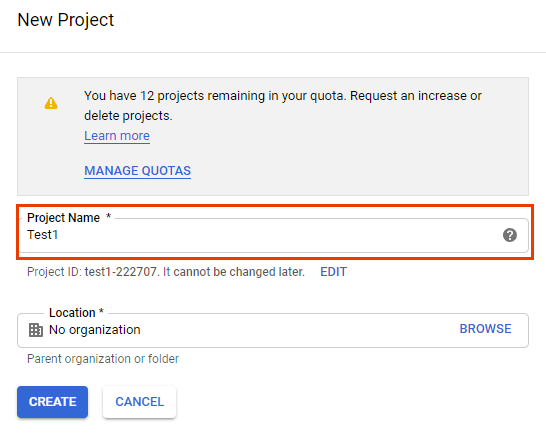Click the required asterisk beside Project Name
Screen dimensions: 546x433
pyautogui.click(x=108, y=217)
